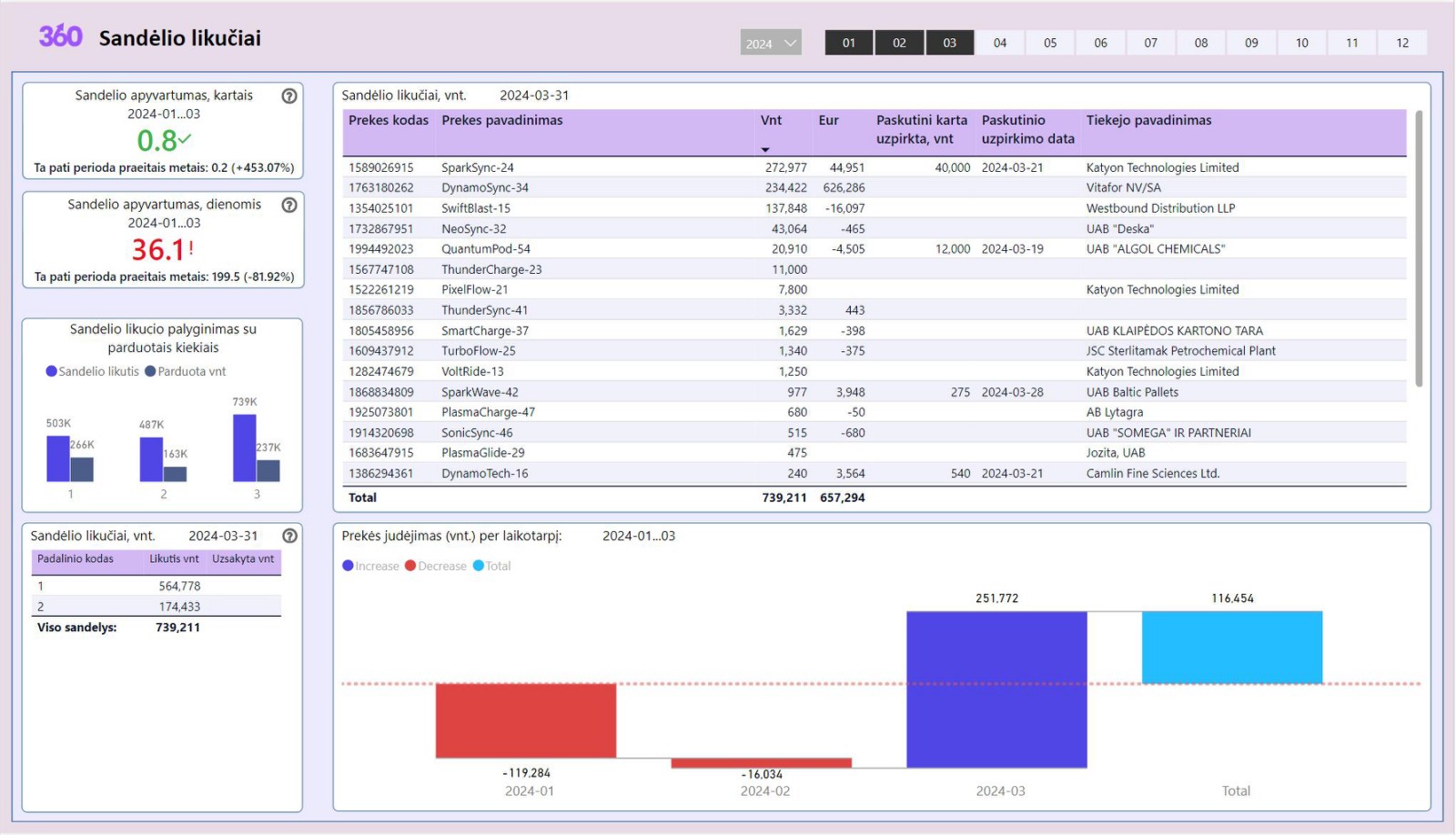Toggle Parduota vnt legend marker
The image size is (1456, 835).
150,371
